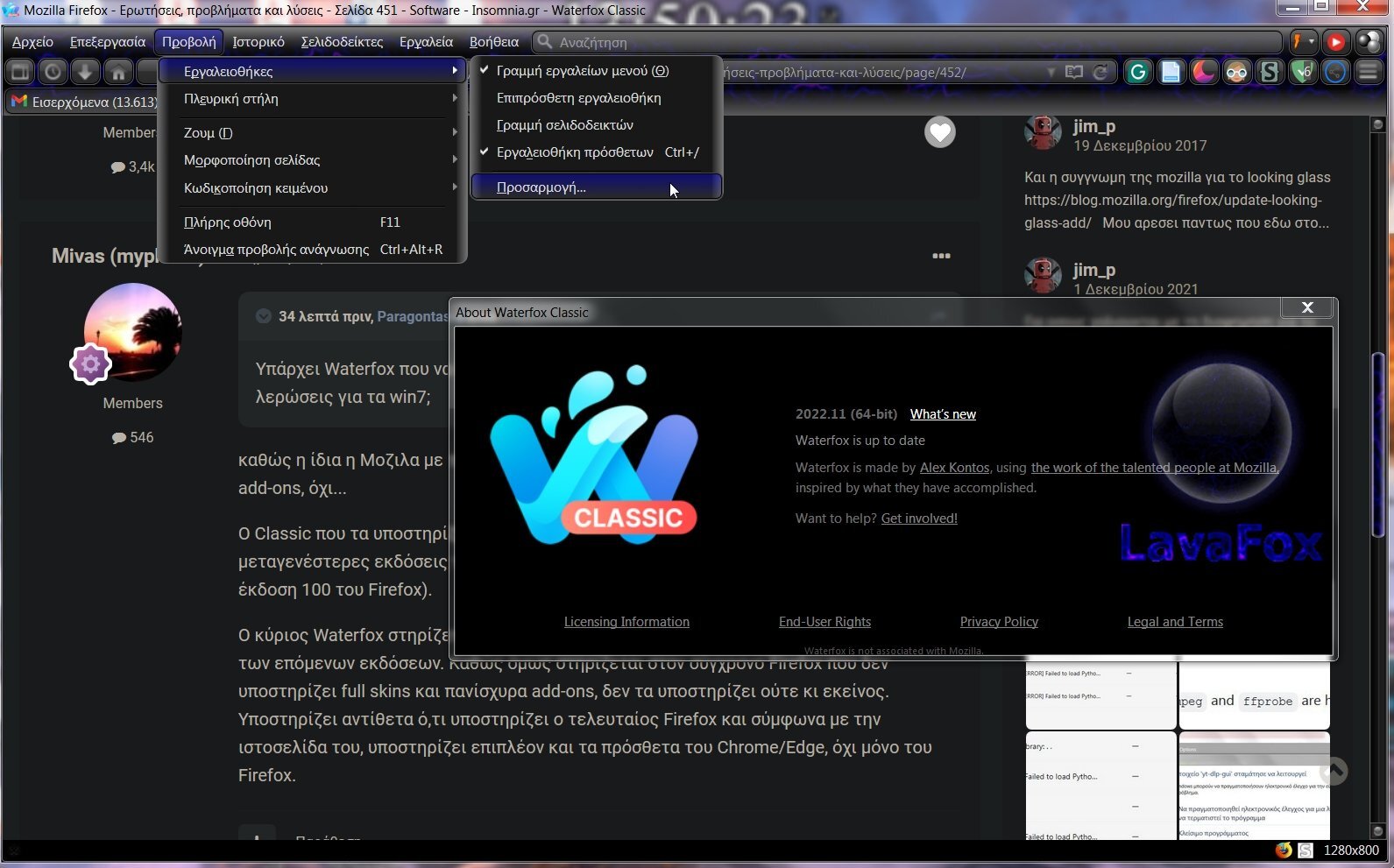Open Mivas profile avatar image

(x=133, y=332)
